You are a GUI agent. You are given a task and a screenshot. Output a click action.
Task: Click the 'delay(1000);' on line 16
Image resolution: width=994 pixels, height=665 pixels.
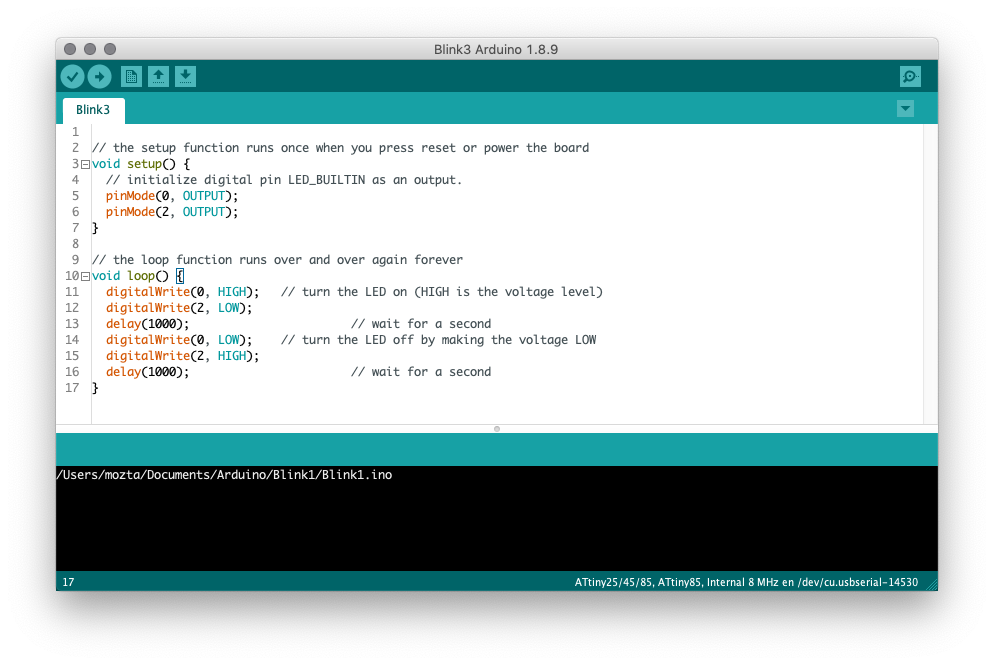click(147, 372)
